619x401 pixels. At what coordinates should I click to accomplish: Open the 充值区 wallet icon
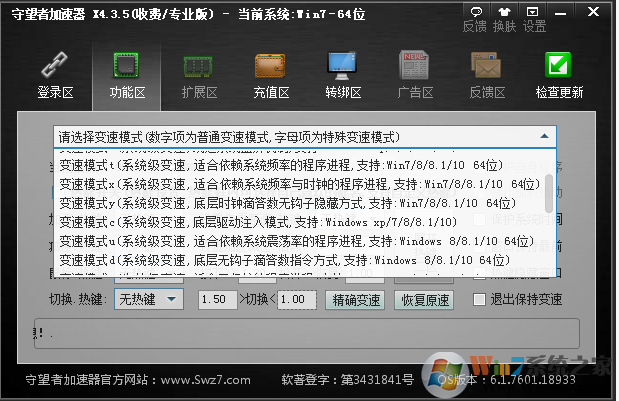(270, 66)
